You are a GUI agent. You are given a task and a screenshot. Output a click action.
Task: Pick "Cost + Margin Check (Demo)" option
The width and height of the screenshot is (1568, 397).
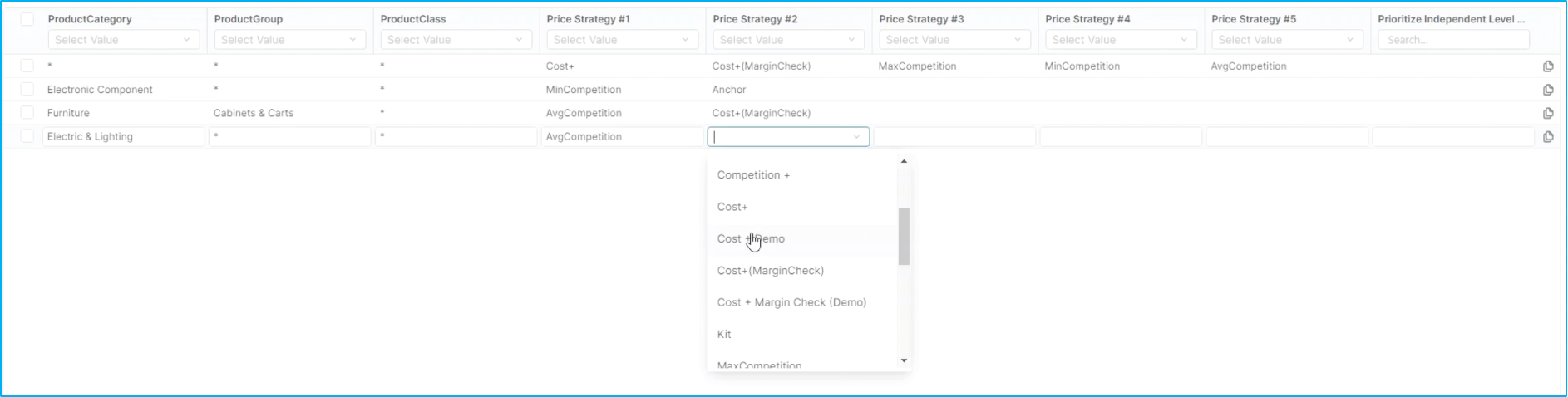point(791,302)
